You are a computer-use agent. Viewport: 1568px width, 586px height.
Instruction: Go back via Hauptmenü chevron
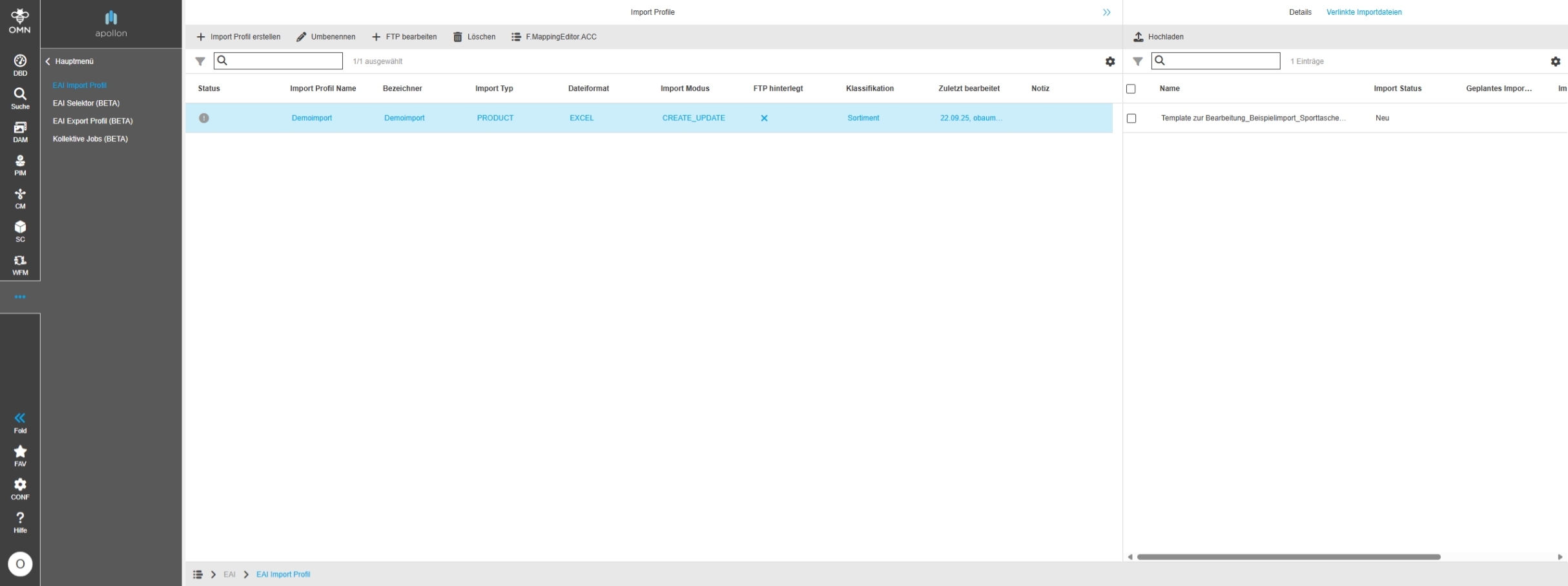click(48, 61)
